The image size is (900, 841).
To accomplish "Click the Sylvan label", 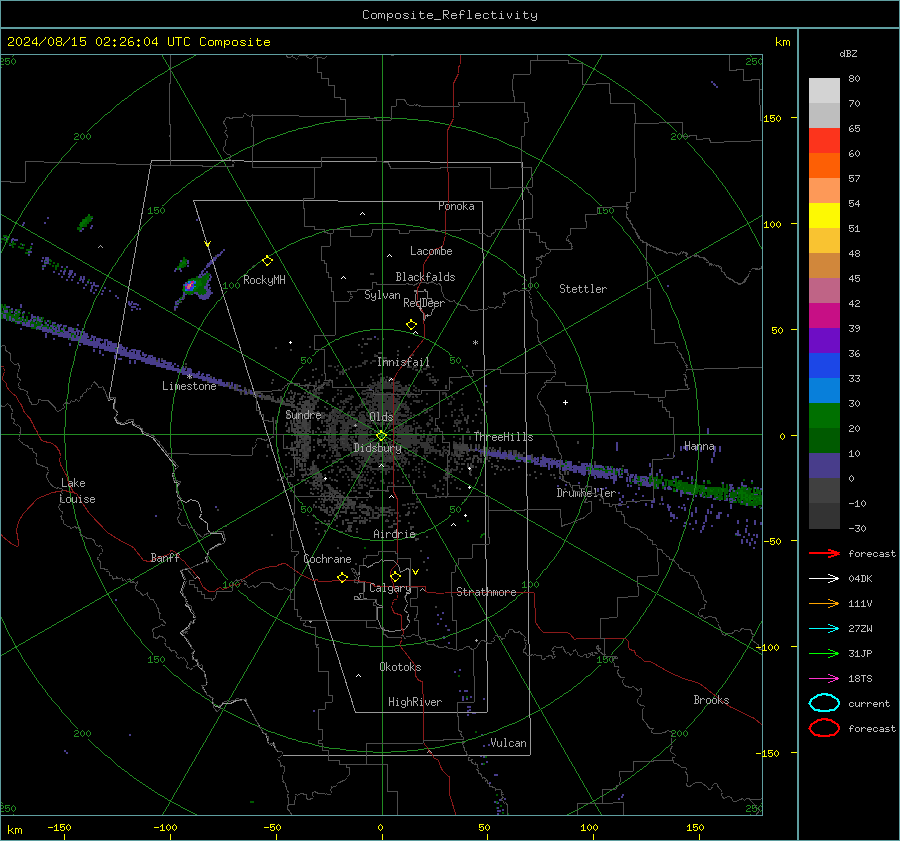I will (382, 295).
